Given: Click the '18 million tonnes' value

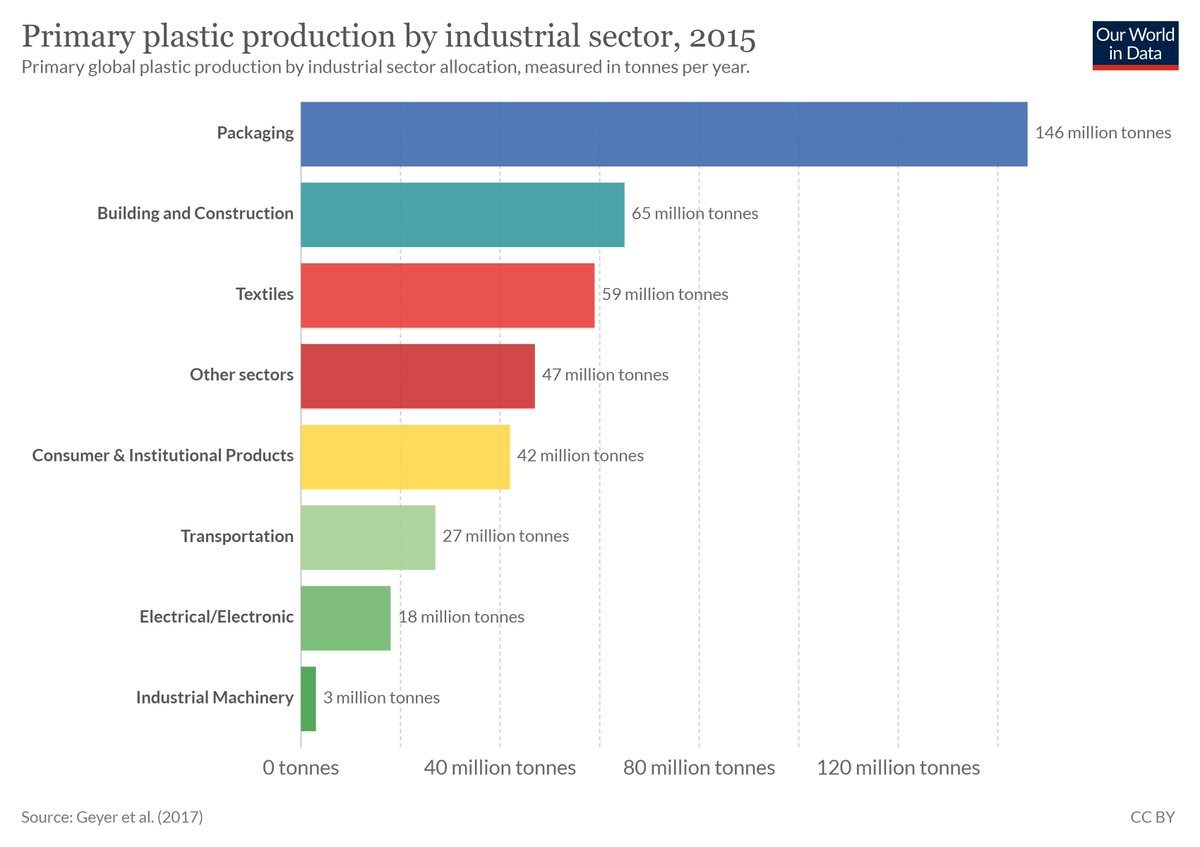Looking at the screenshot, I should (461, 618).
